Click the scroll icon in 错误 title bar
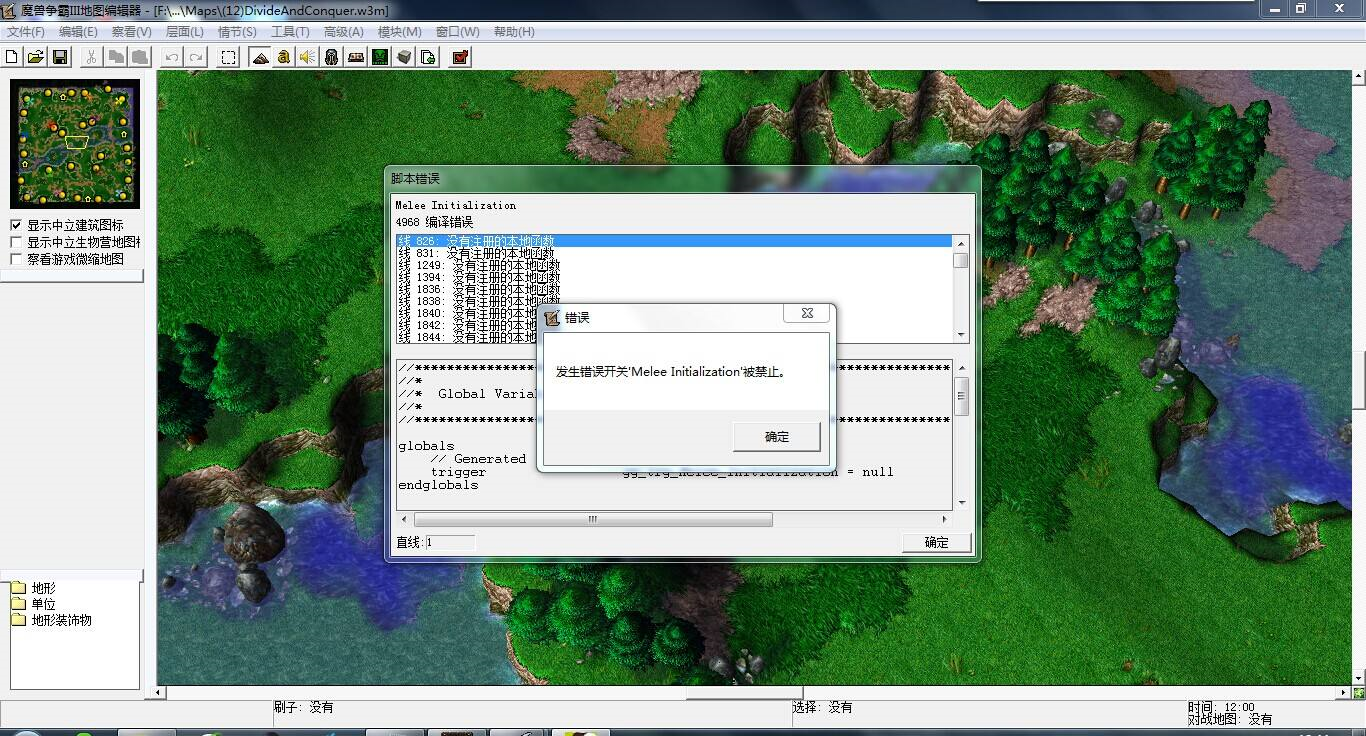The height and width of the screenshot is (736, 1366). click(552, 317)
